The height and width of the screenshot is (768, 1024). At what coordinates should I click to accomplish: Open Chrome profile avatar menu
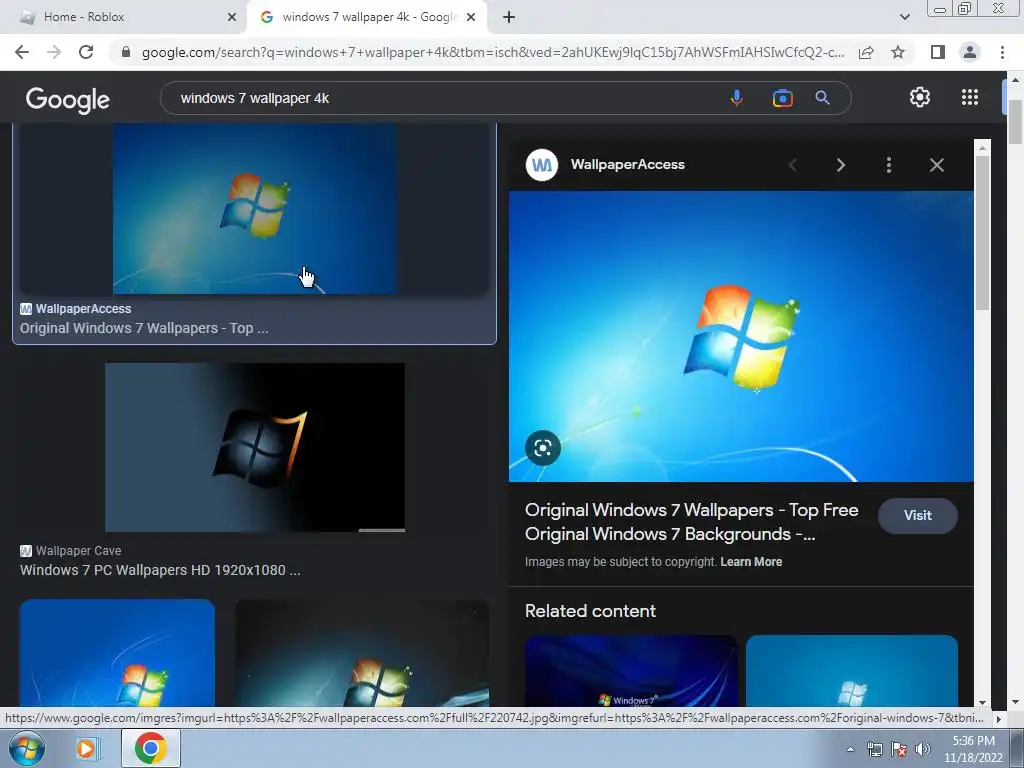click(970, 52)
